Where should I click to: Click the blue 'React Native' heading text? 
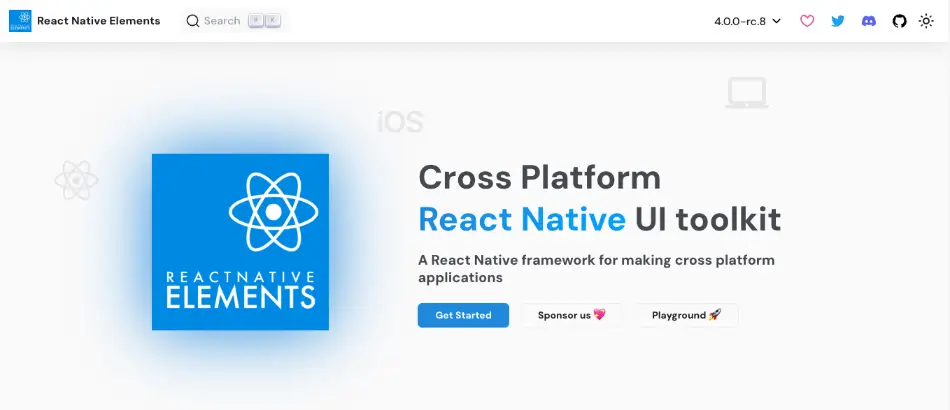tap(522, 219)
